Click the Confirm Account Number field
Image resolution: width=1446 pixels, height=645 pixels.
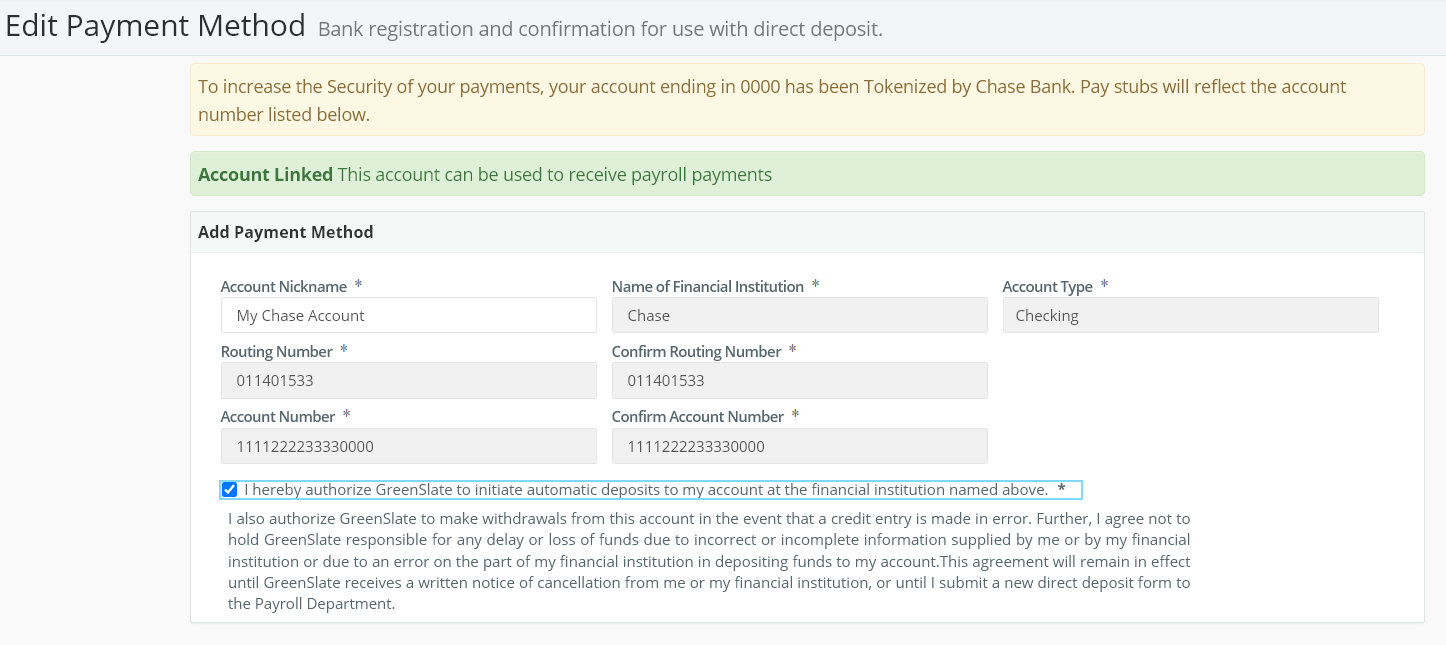point(799,445)
